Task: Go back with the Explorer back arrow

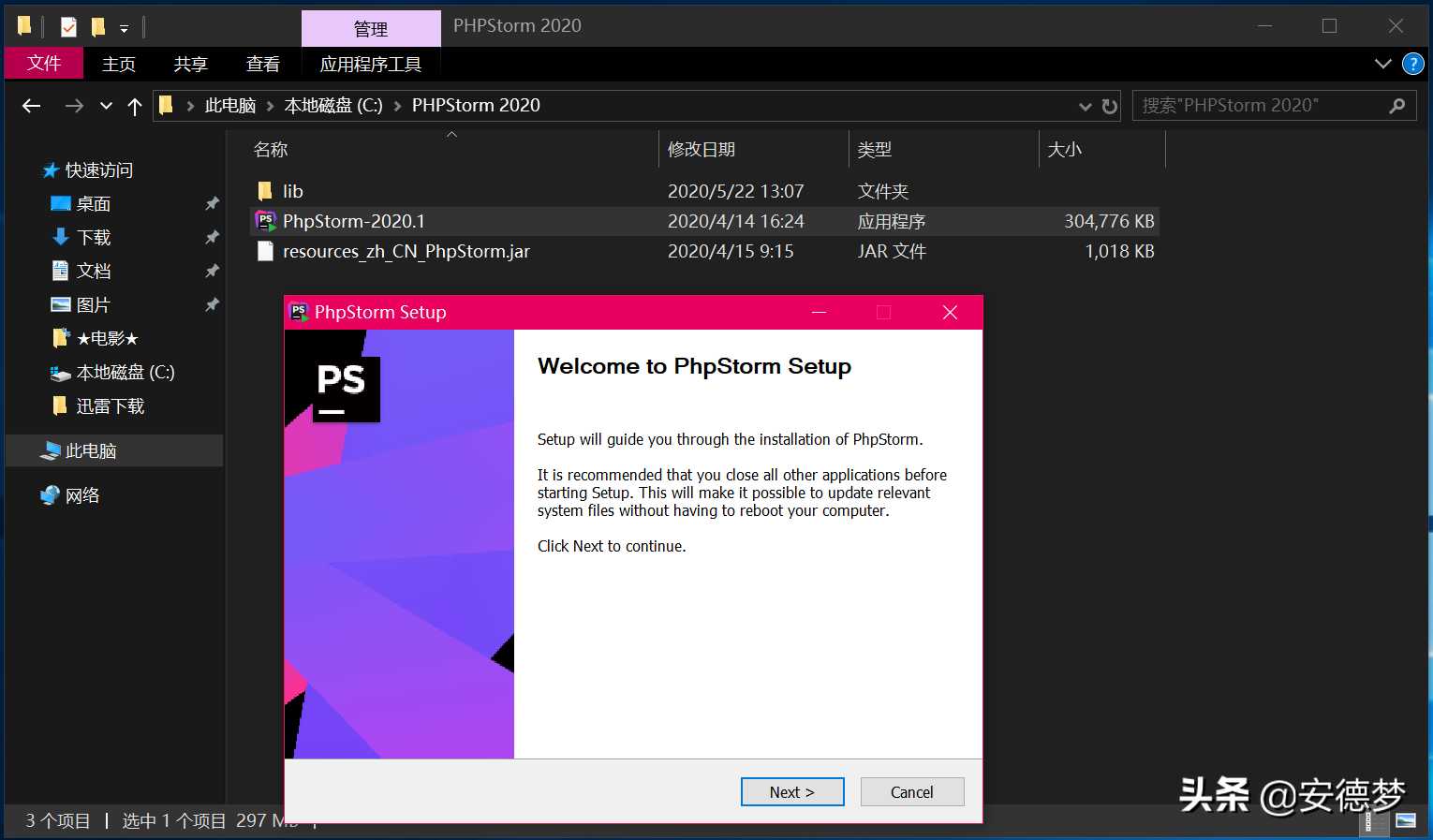Action: tap(32, 106)
